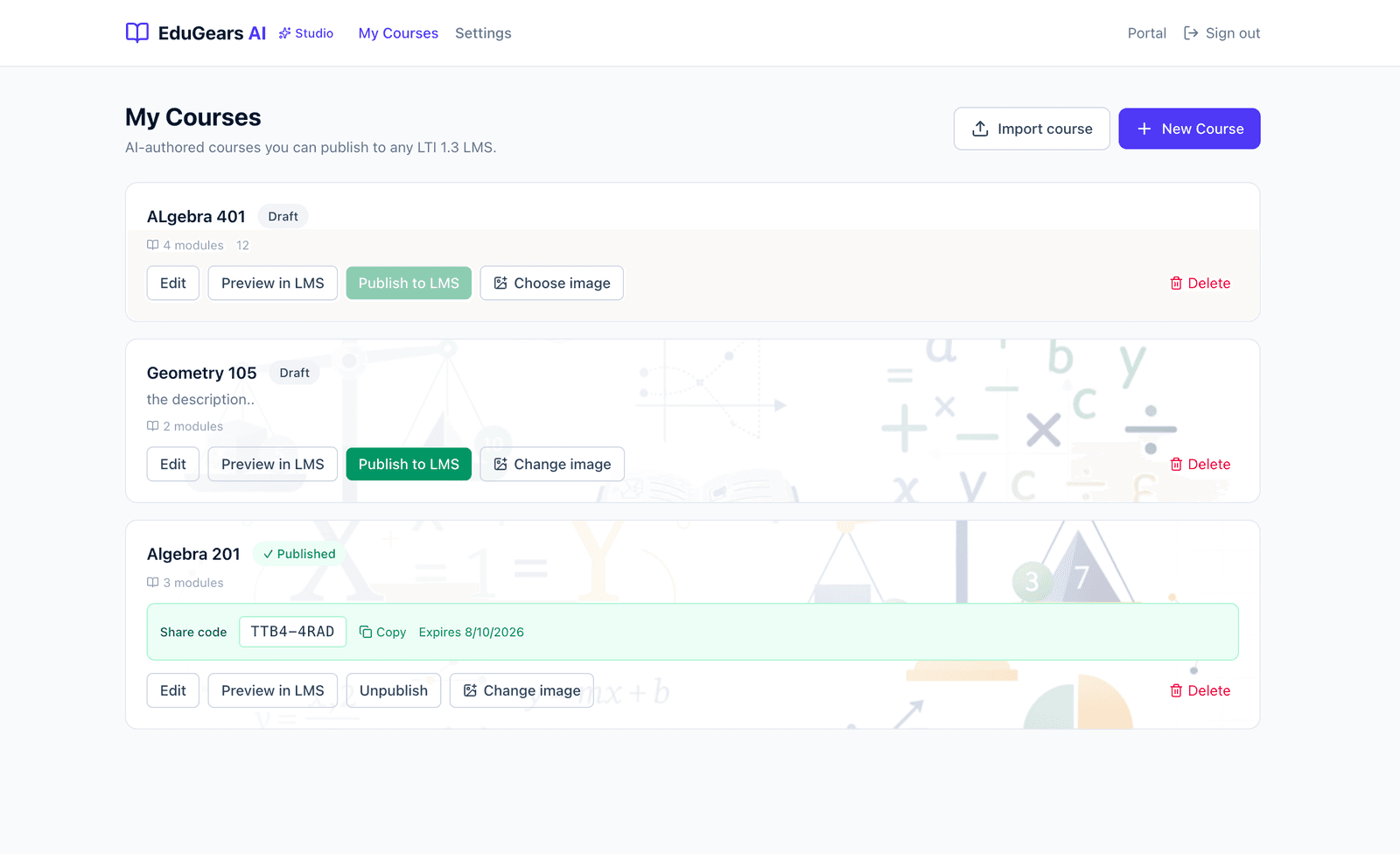
Task: Click the Published badge on Algebra 201
Action: (x=299, y=554)
